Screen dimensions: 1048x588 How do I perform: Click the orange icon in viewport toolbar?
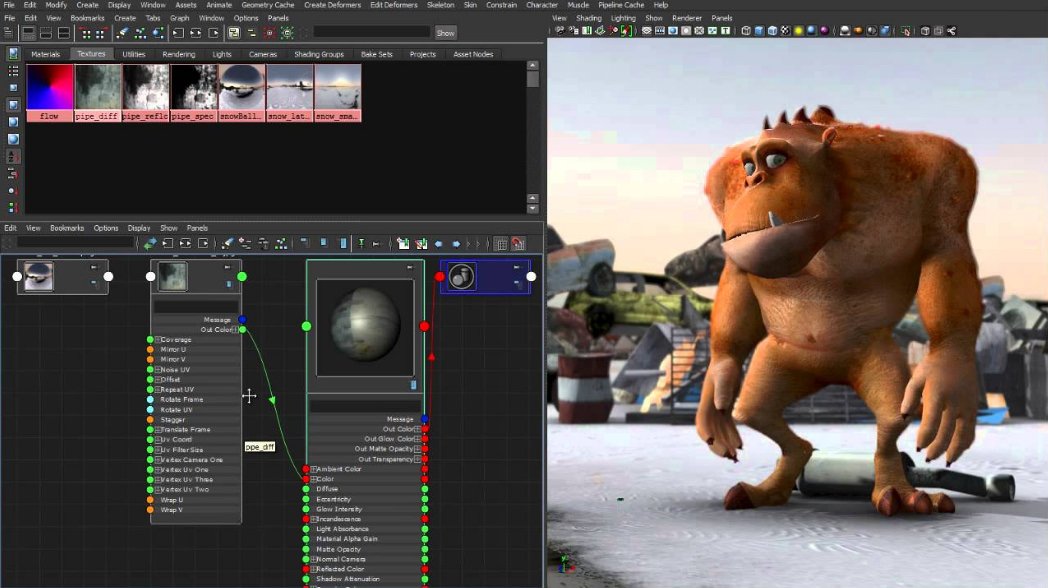[x=858, y=31]
